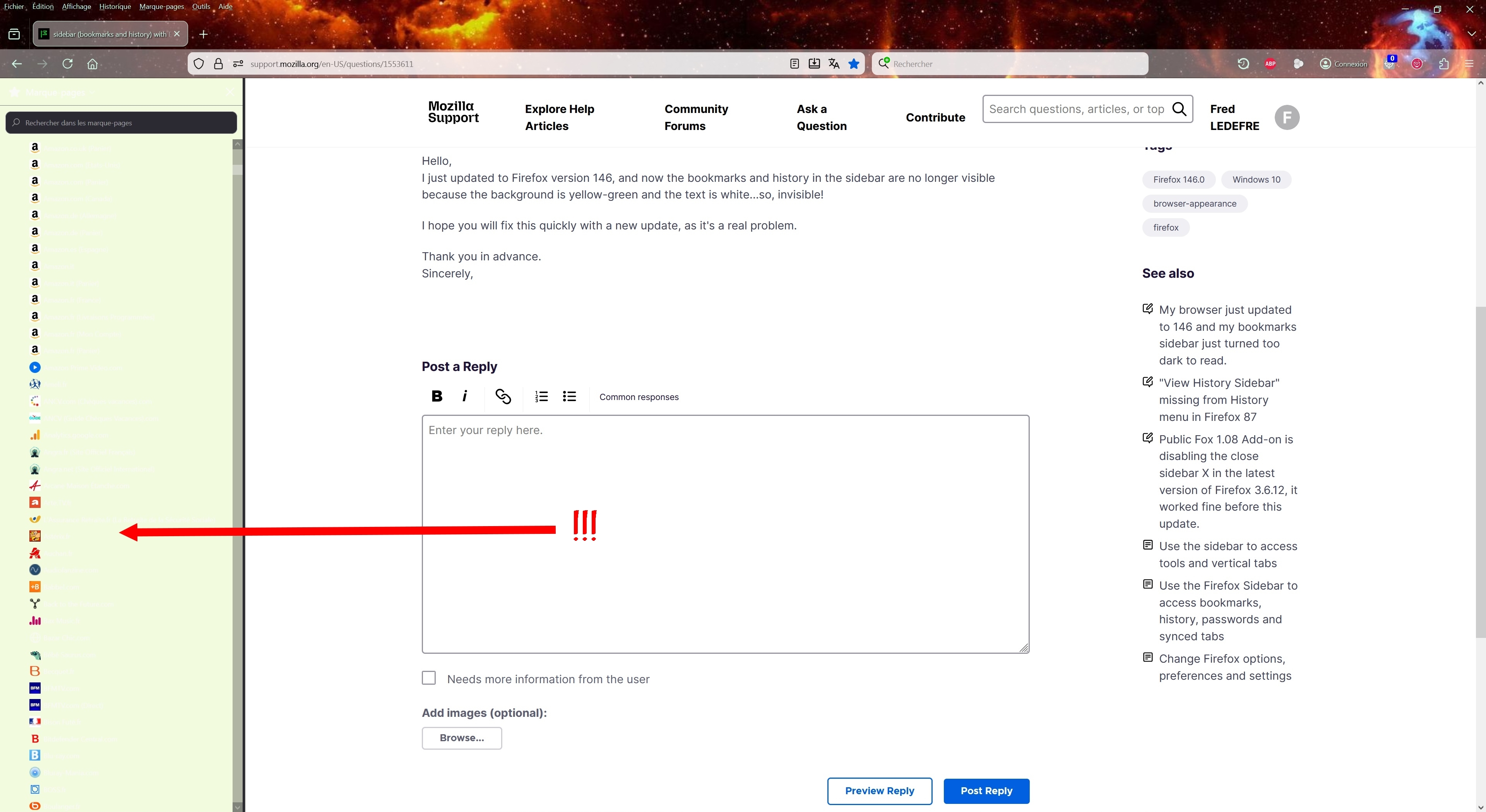The height and width of the screenshot is (812, 1486).
Task: Insert a bulleted list in reply
Action: (569, 397)
